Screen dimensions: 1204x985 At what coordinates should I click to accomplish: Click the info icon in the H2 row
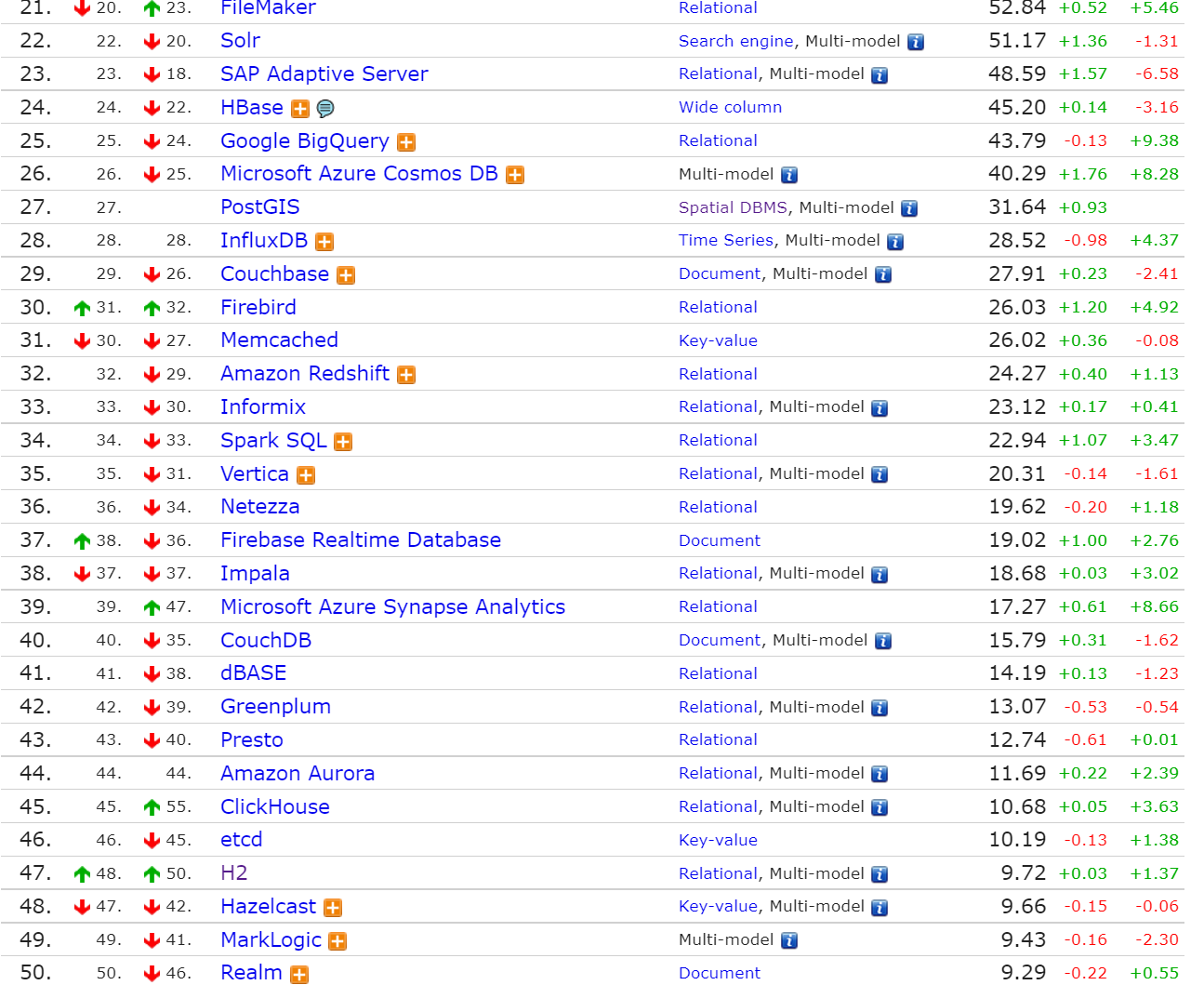(x=880, y=875)
